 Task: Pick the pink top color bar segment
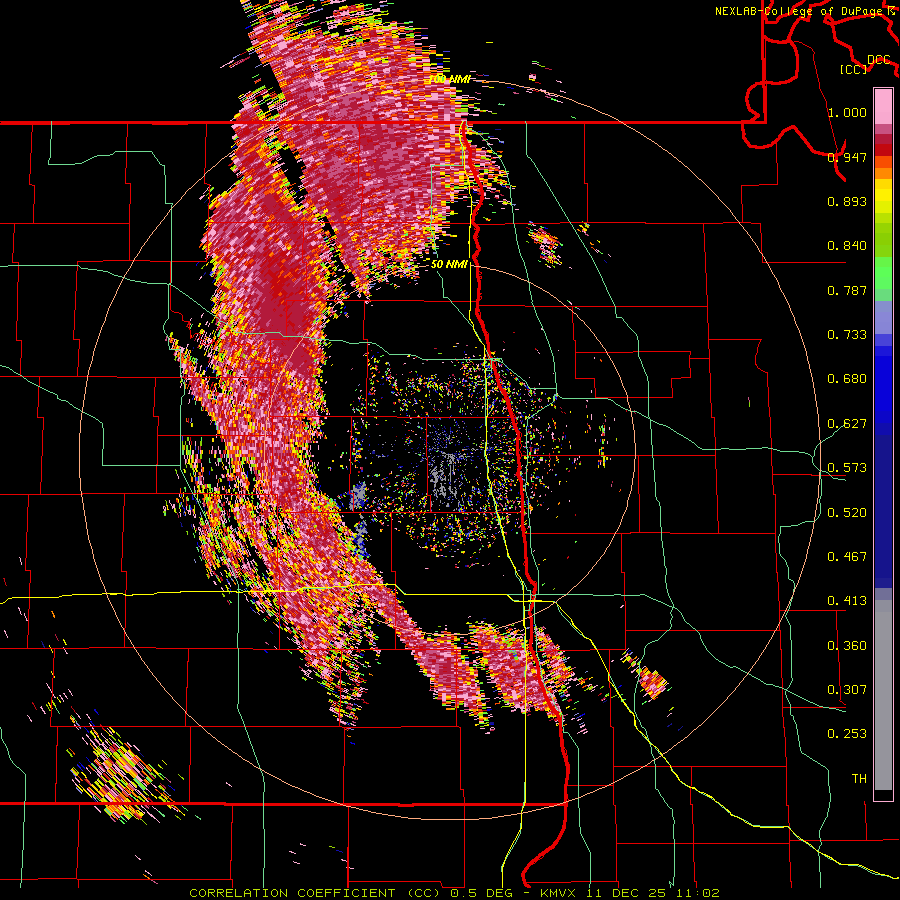(883, 106)
